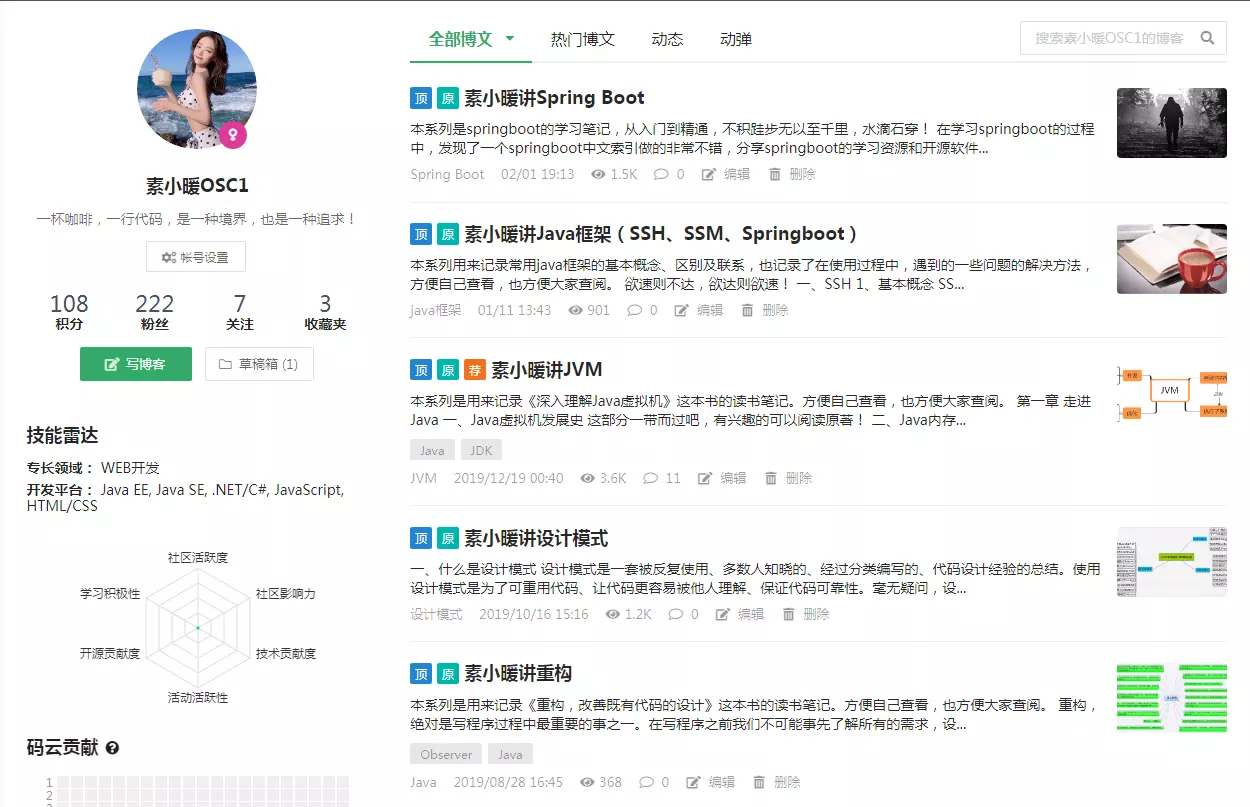
Task: Click the 设计模式 category link
Action: (436, 614)
